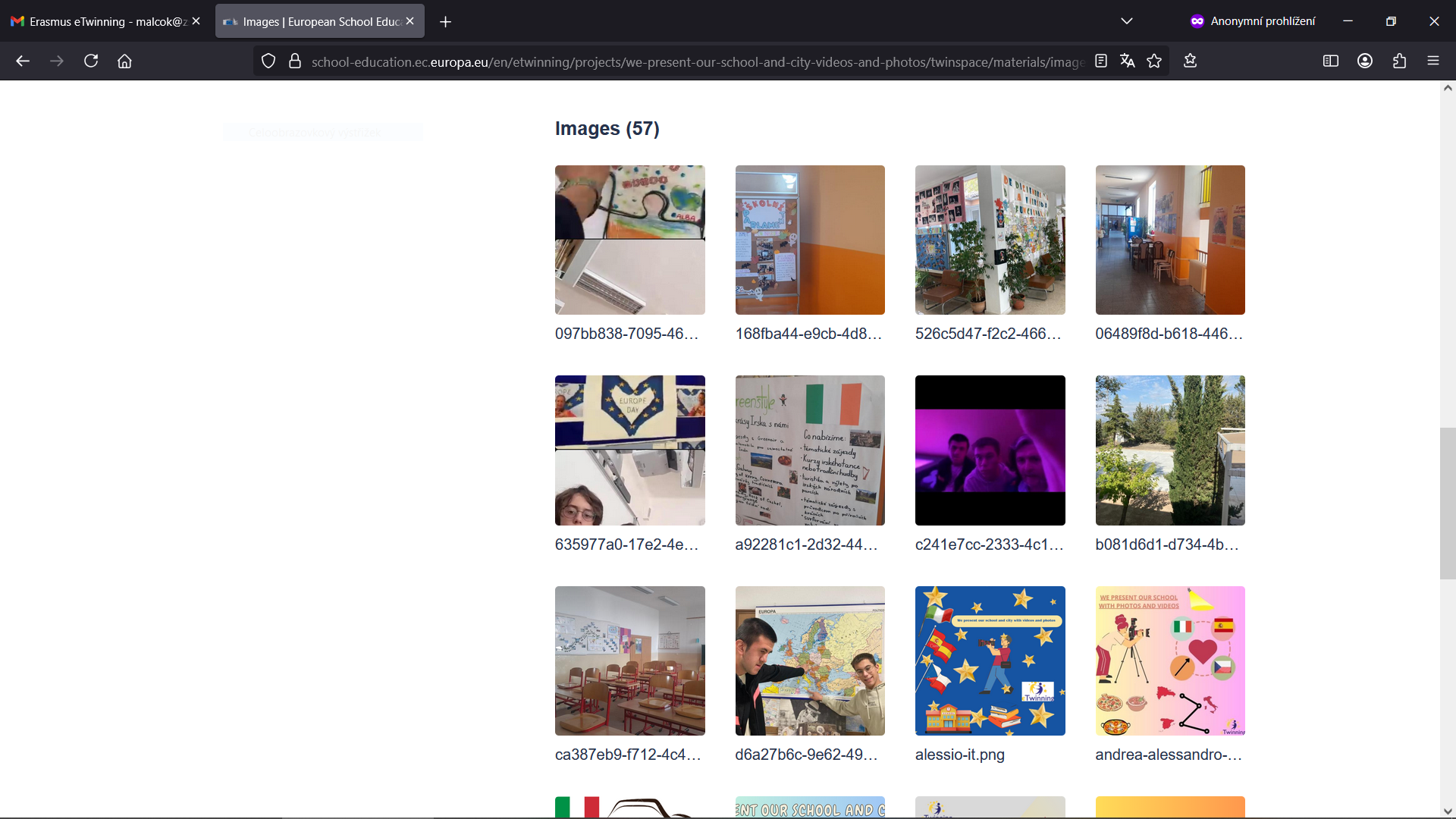Click the vertical scrollbar thumb
The height and width of the screenshot is (819, 1456).
(x=1448, y=504)
